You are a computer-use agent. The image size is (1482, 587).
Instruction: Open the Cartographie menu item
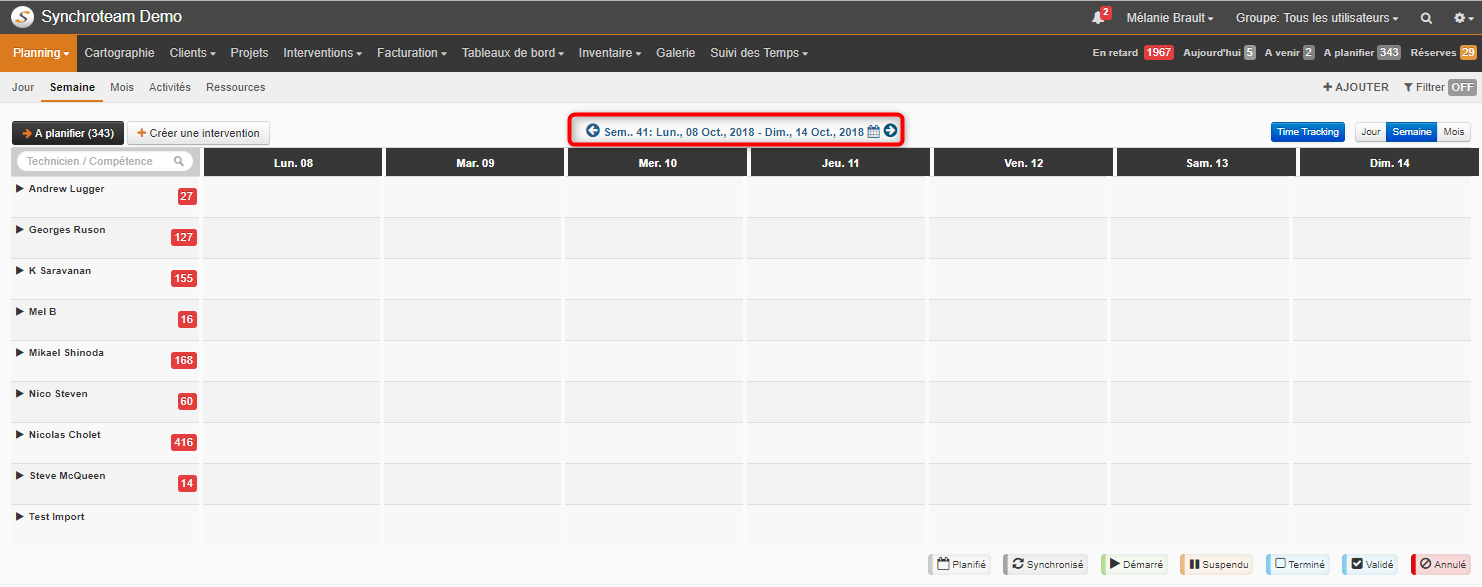pos(119,53)
